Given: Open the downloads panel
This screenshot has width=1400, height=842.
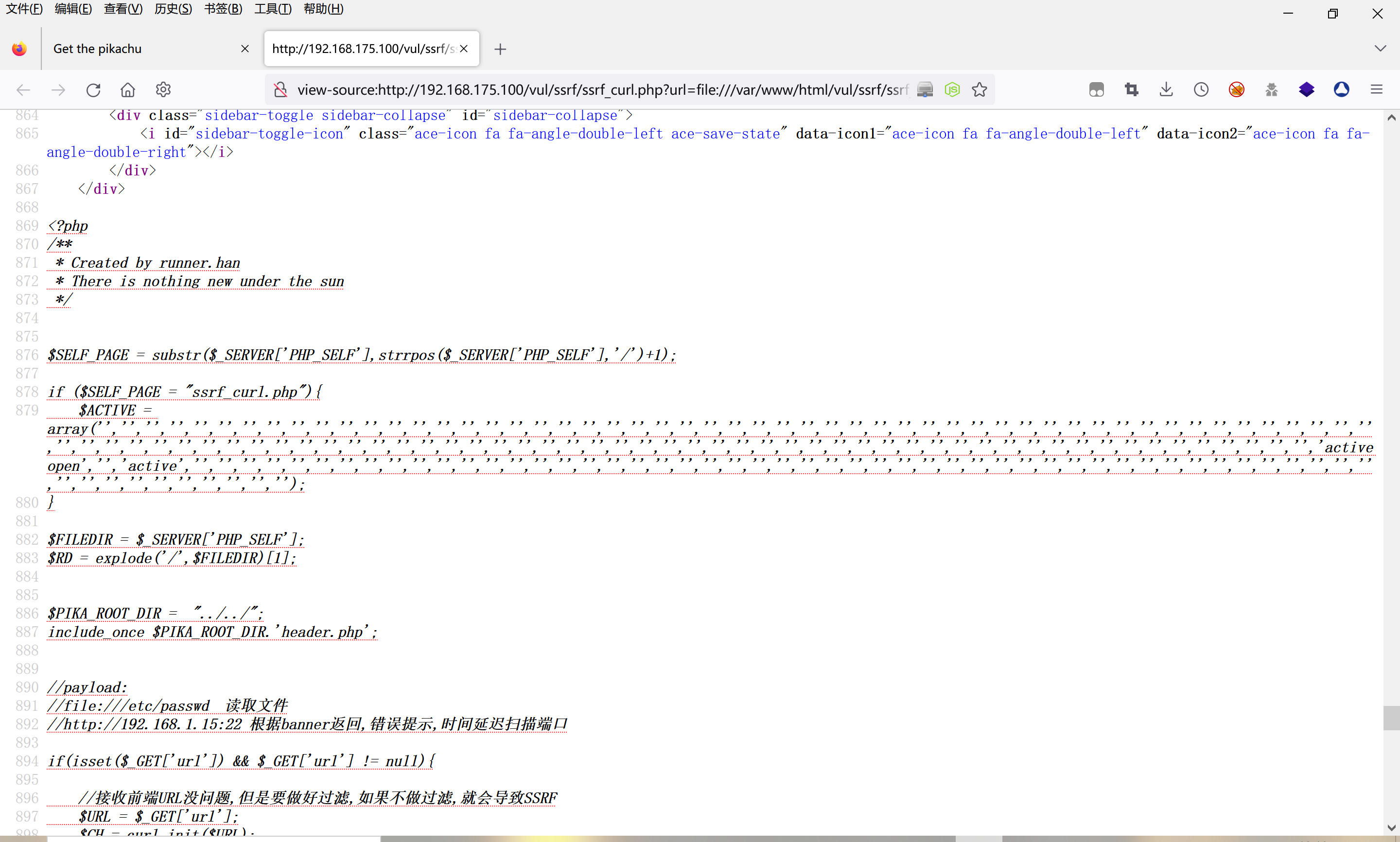Looking at the screenshot, I should pos(1166,90).
